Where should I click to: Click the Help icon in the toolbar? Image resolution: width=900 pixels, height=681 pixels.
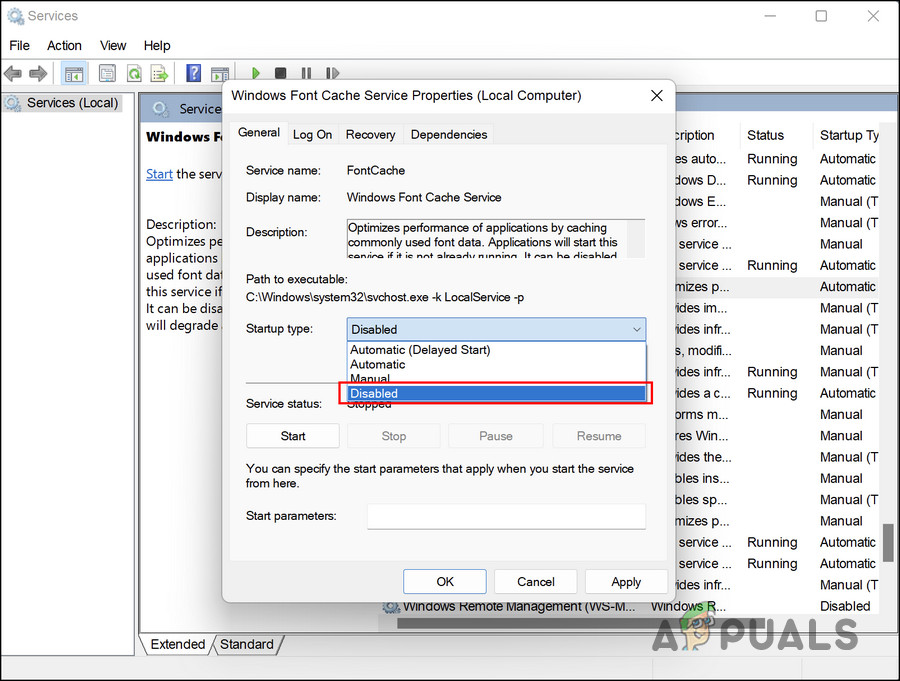pos(193,73)
